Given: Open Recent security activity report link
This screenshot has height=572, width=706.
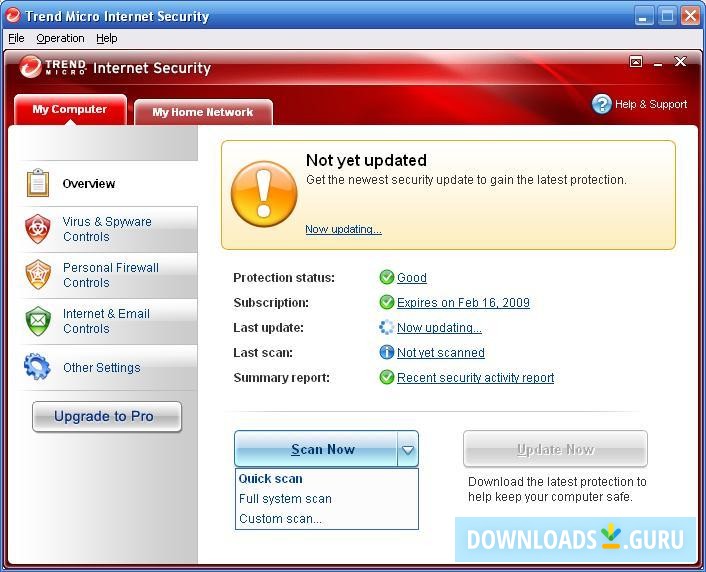Looking at the screenshot, I should tap(475, 378).
